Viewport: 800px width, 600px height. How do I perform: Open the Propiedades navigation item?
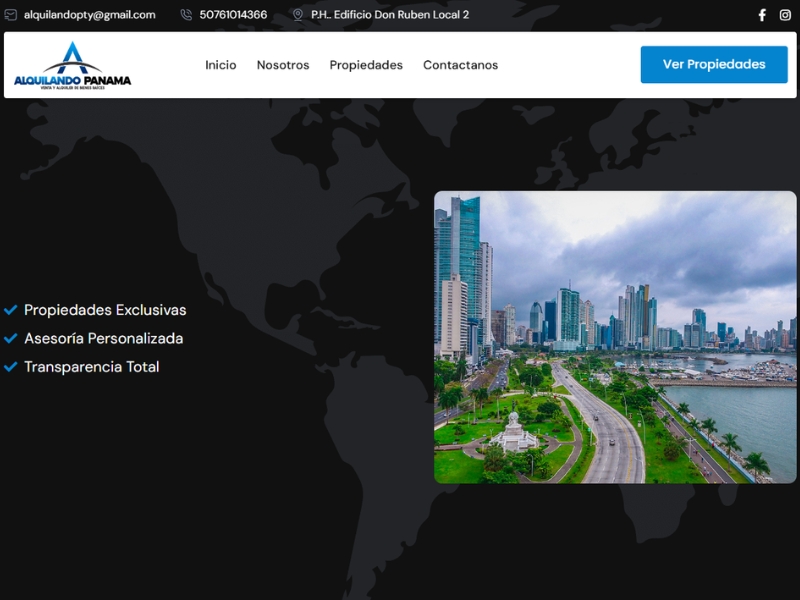[366, 65]
